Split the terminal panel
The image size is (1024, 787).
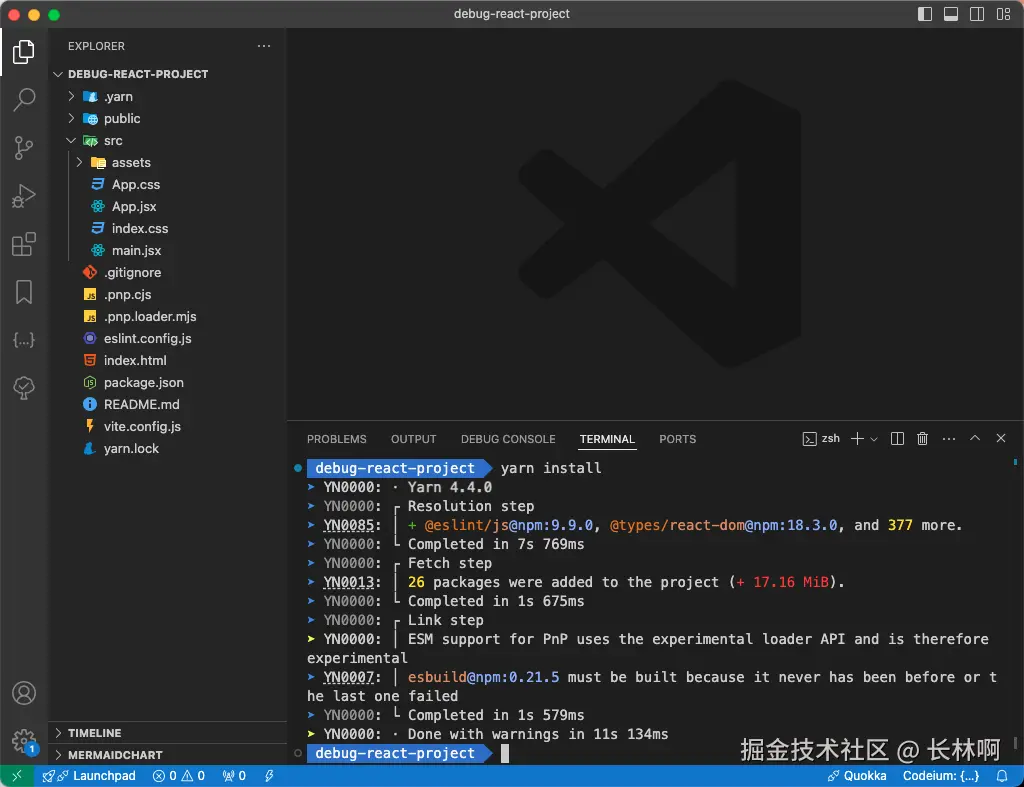point(897,438)
